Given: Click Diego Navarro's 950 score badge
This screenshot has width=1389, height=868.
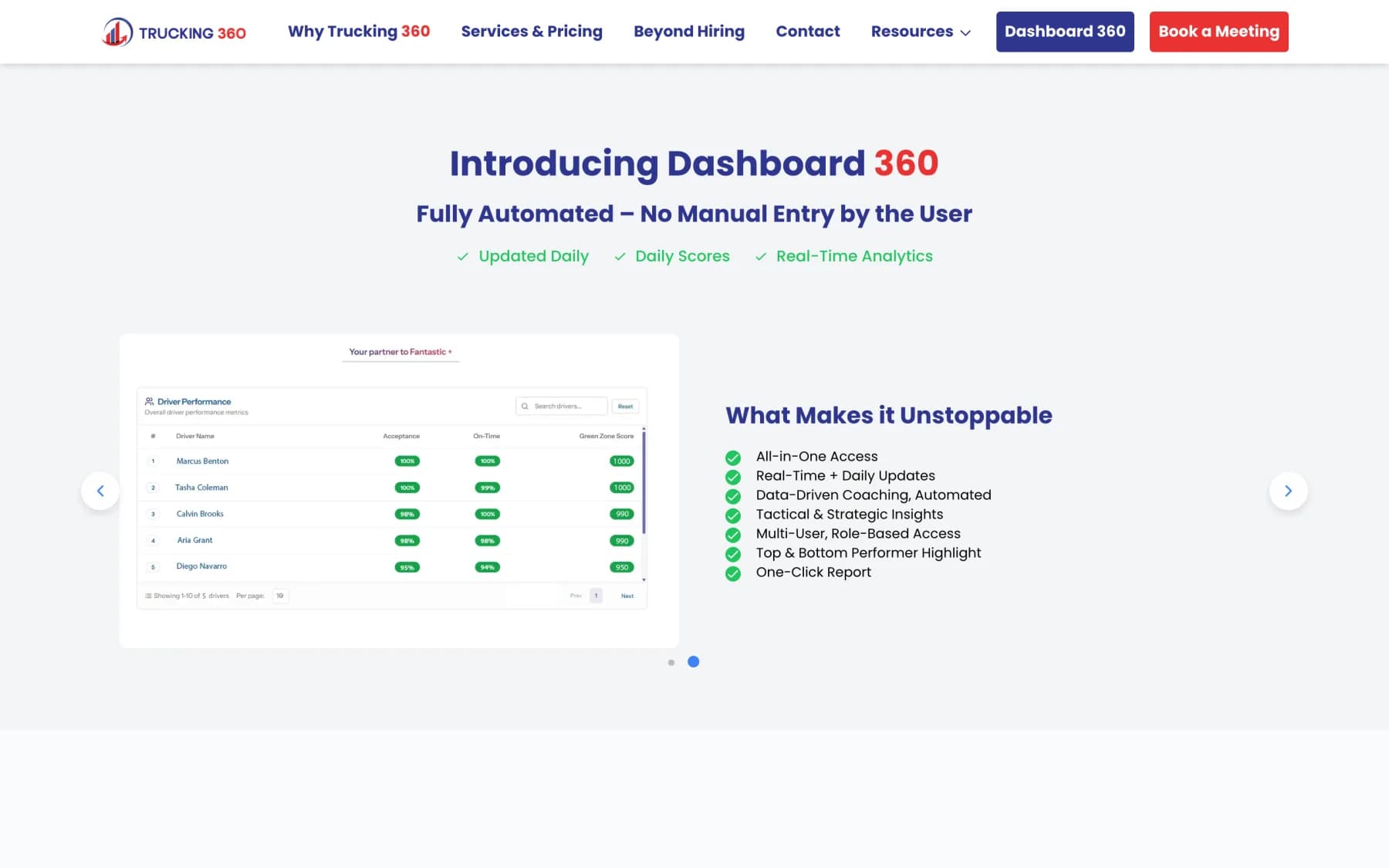Looking at the screenshot, I should (622, 567).
